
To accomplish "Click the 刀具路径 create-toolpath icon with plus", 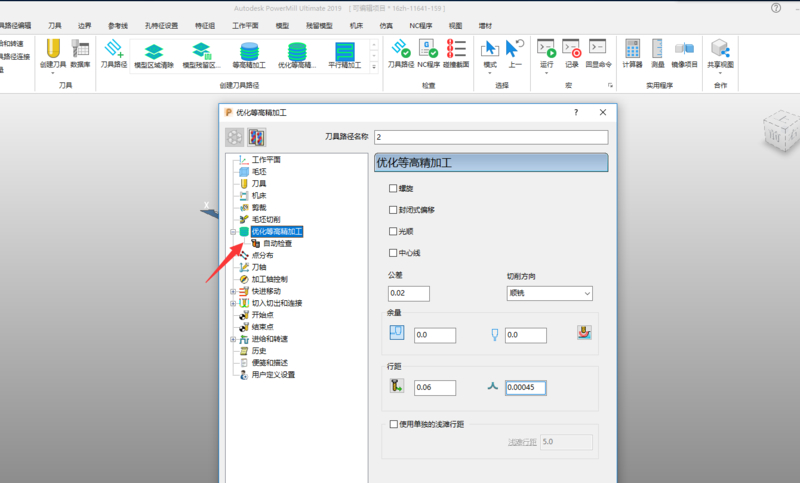I will click(x=114, y=49).
